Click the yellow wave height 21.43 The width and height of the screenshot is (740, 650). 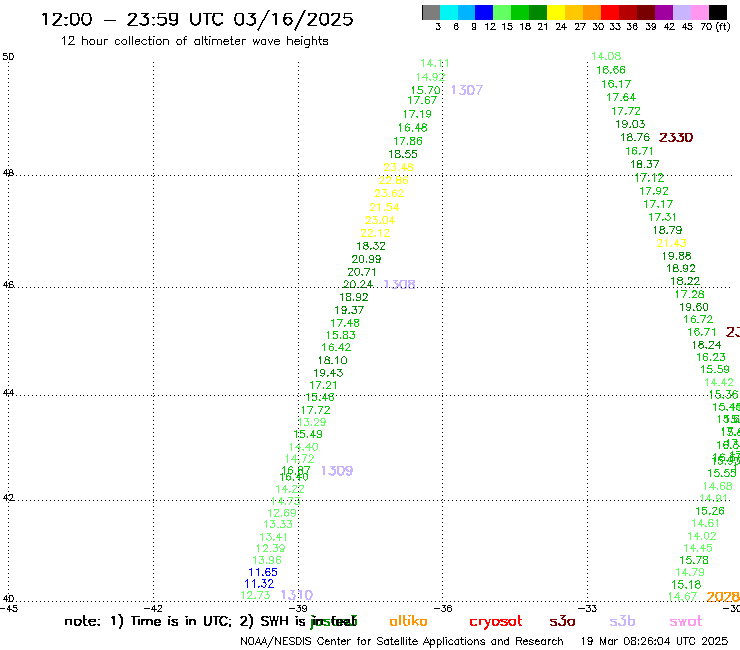pos(672,243)
